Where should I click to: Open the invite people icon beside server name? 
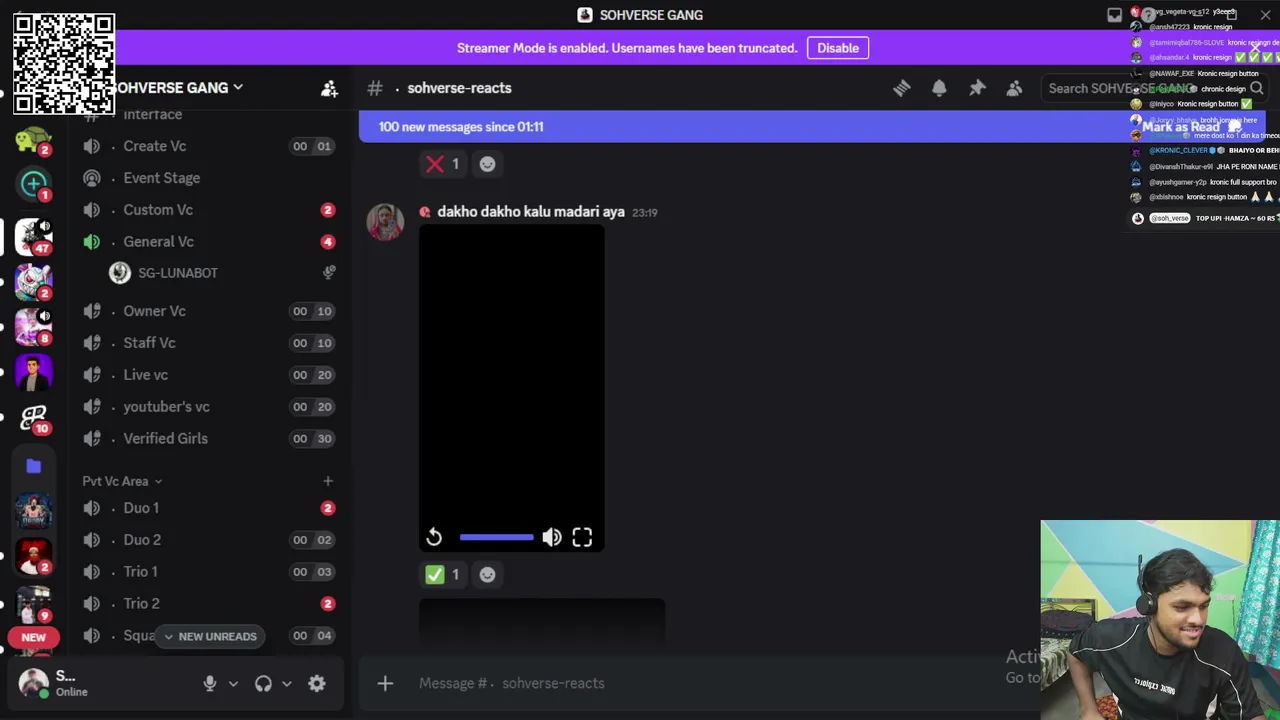(329, 88)
